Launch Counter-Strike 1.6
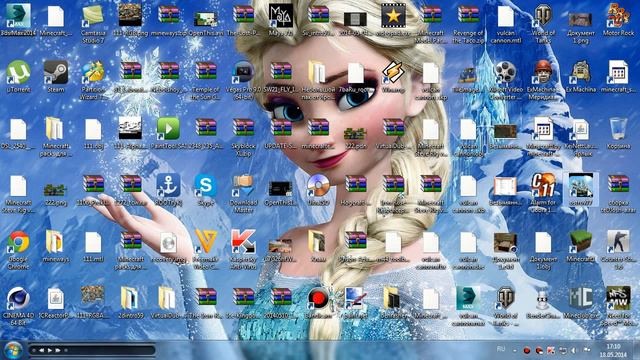The image size is (640, 360). click(618, 250)
